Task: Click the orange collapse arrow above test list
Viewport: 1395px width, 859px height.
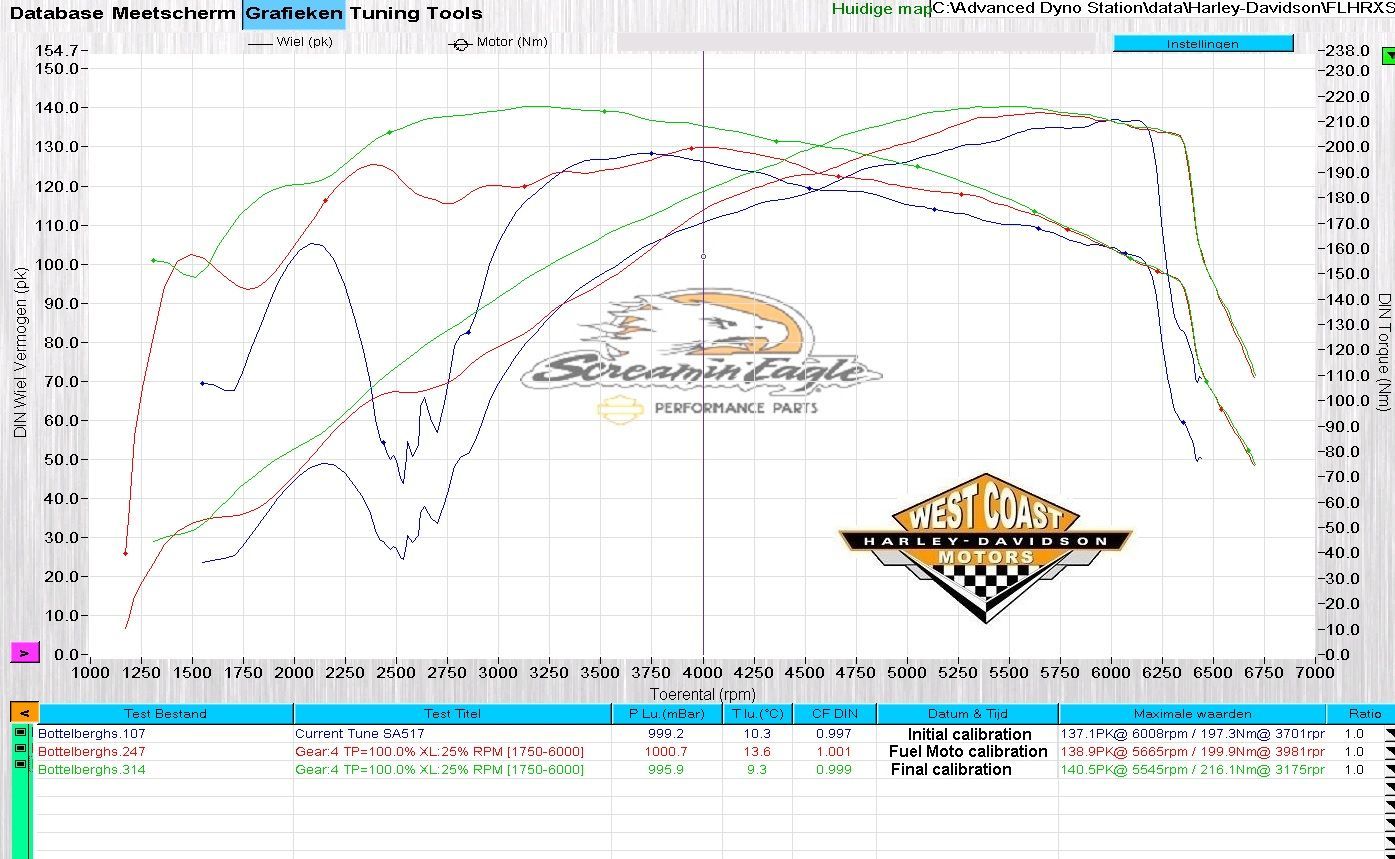Action: (x=24, y=713)
